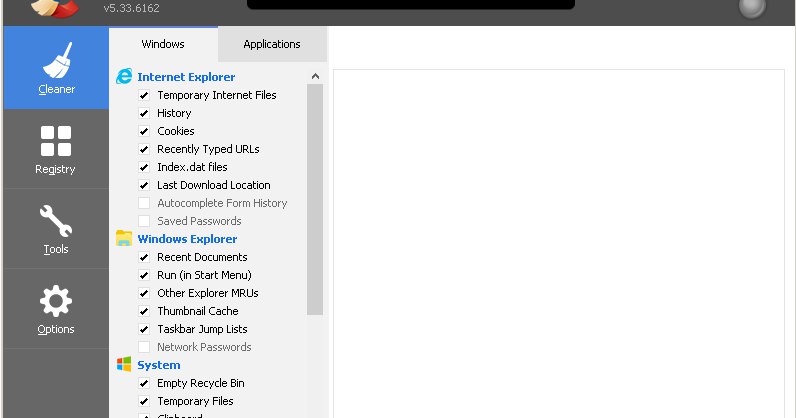Open the Options gear icon
This screenshot has height=418, width=796.
[x=56, y=309]
